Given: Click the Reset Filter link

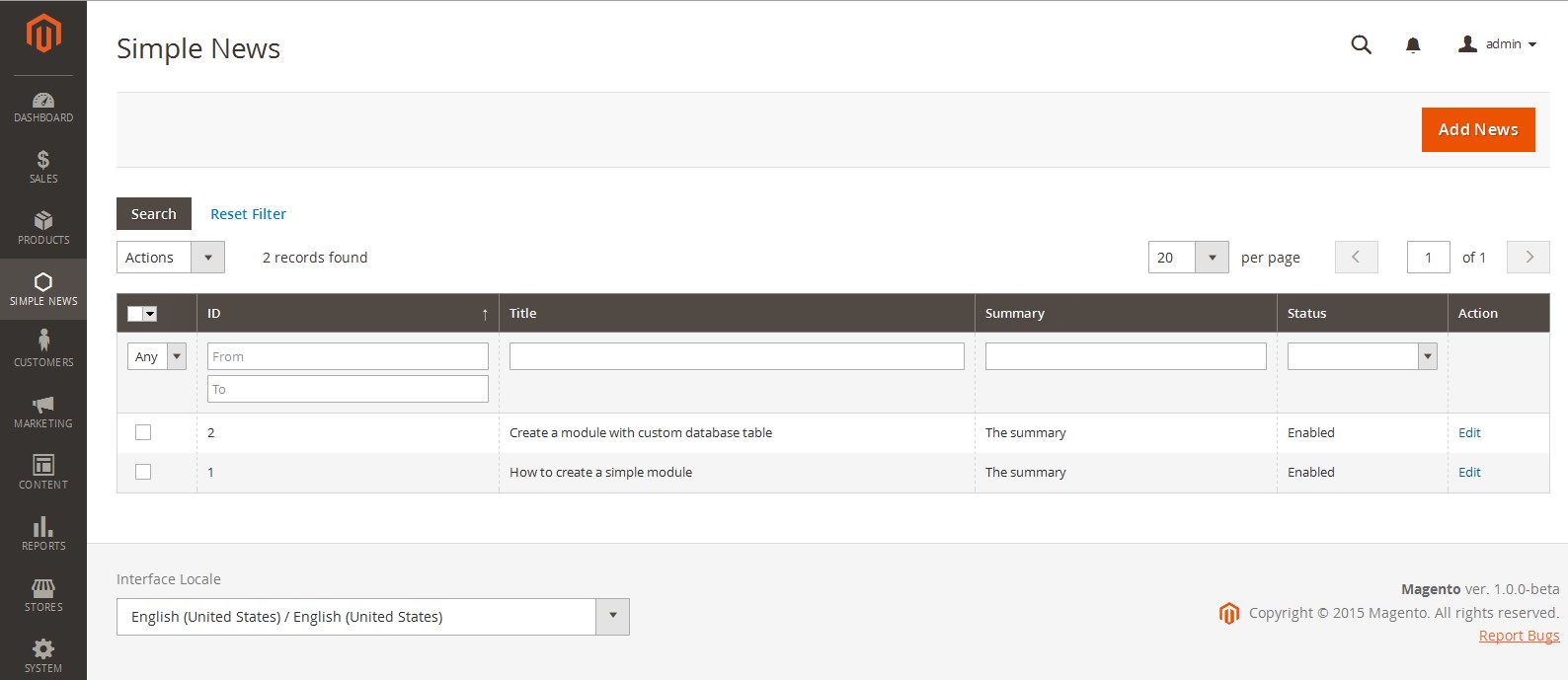Looking at the screenshot, I should pos(248,214).
